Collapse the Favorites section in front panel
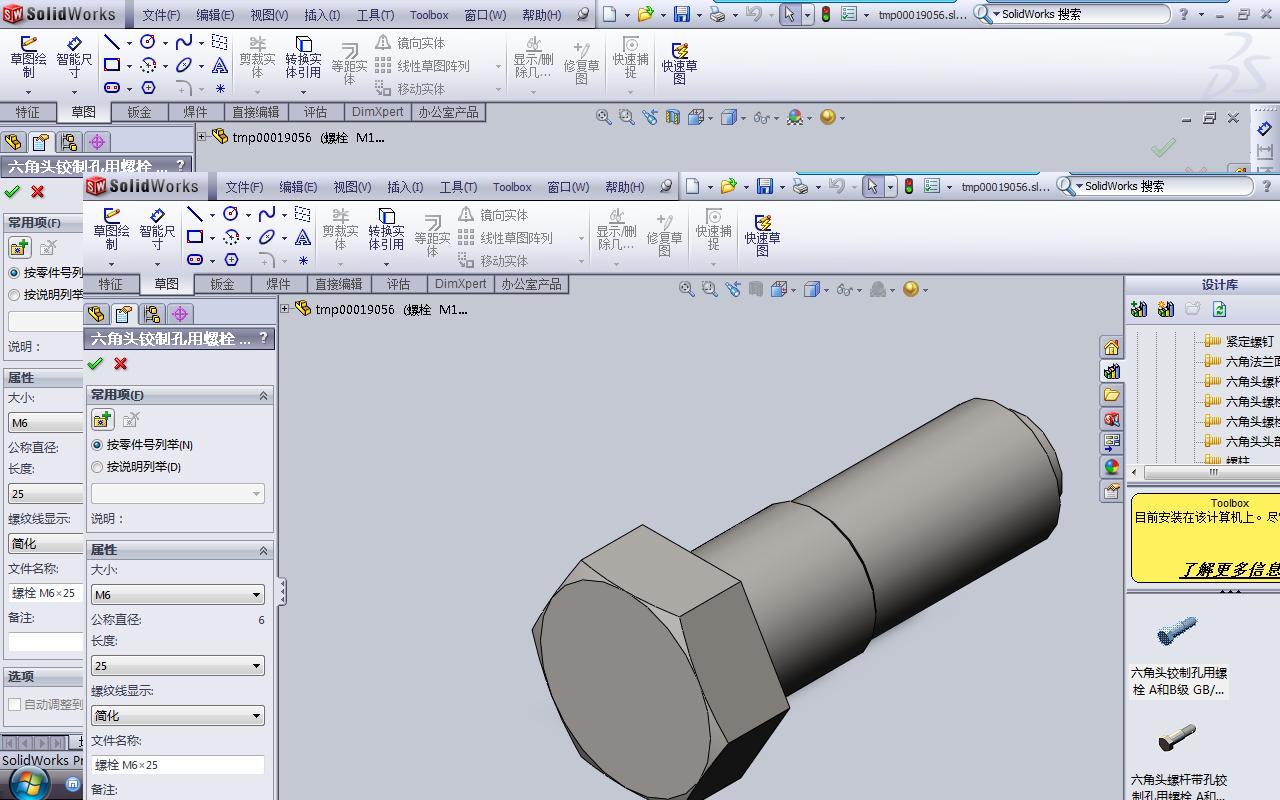1280x800 pixels. (x=264, y=396)
